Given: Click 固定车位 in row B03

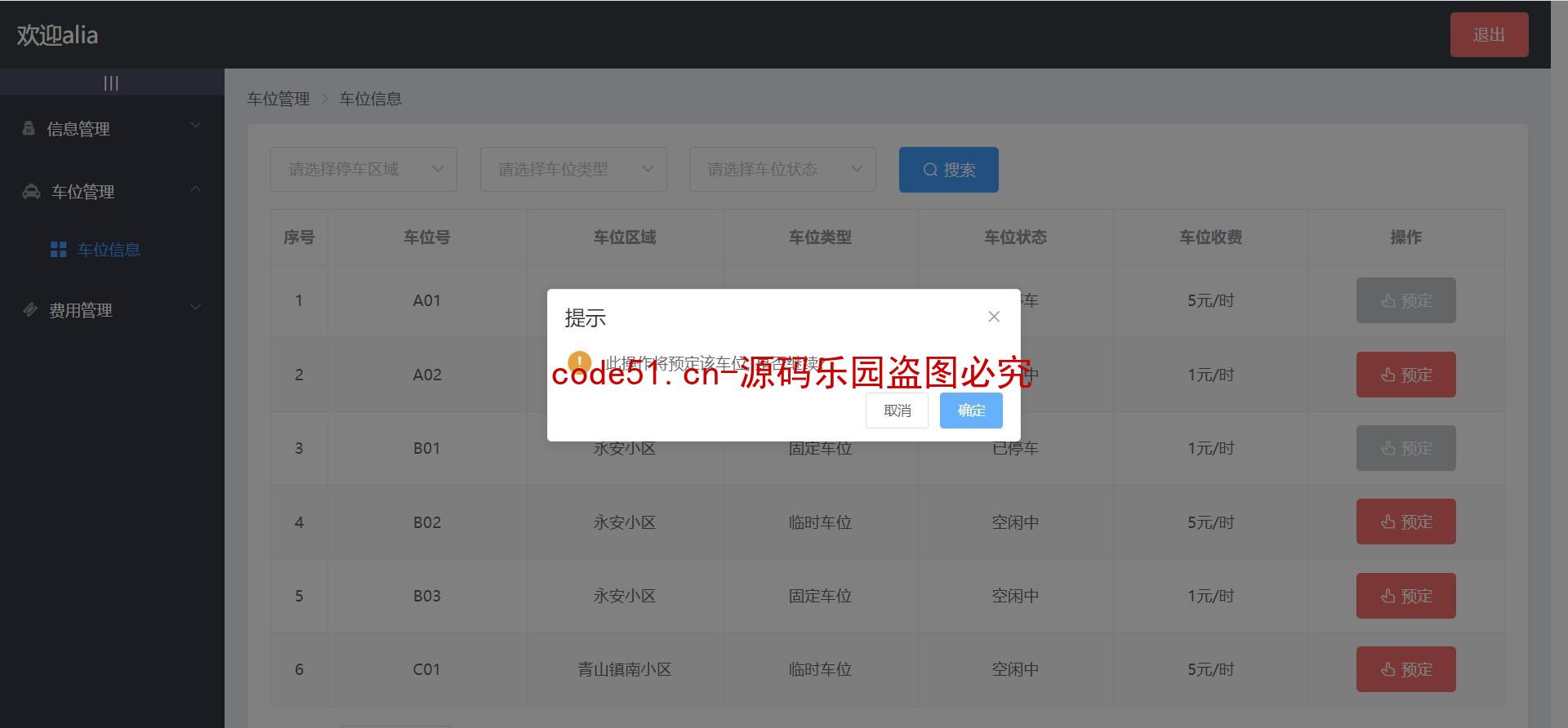Looking at the screenshot, I should [x=820, y=596].
